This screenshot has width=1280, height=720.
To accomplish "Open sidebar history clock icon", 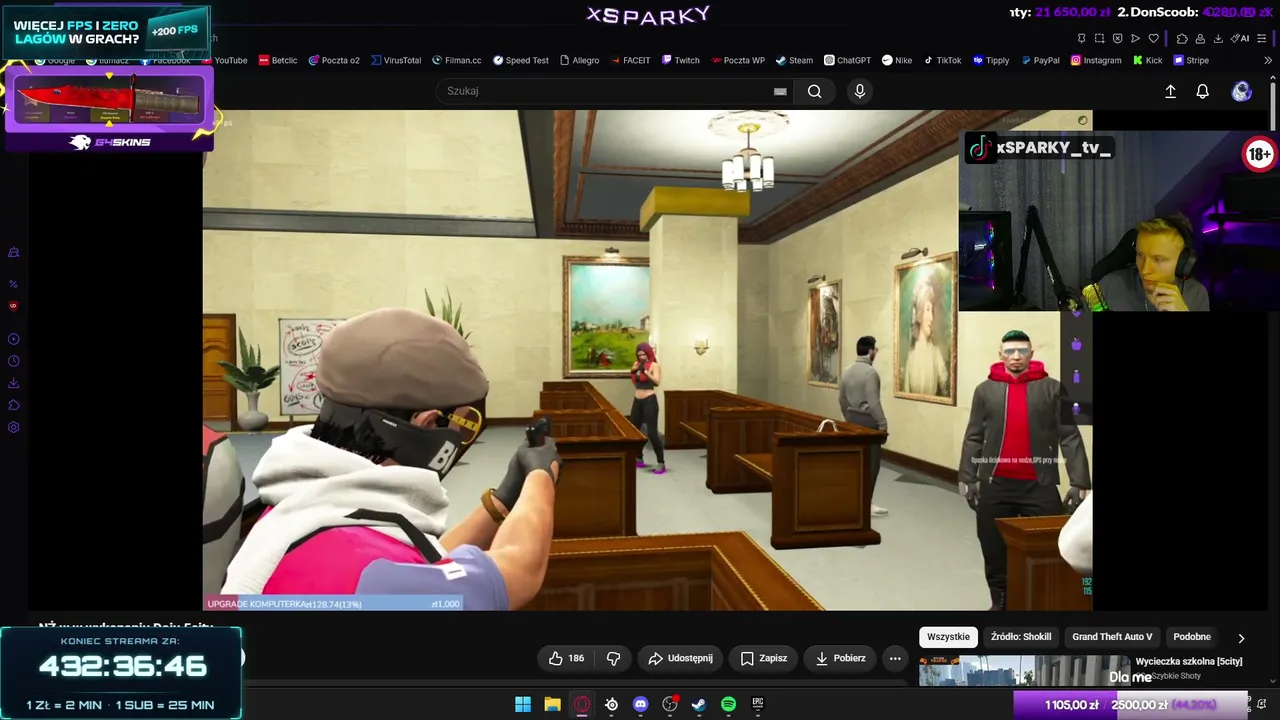I will tap(13, 361).
